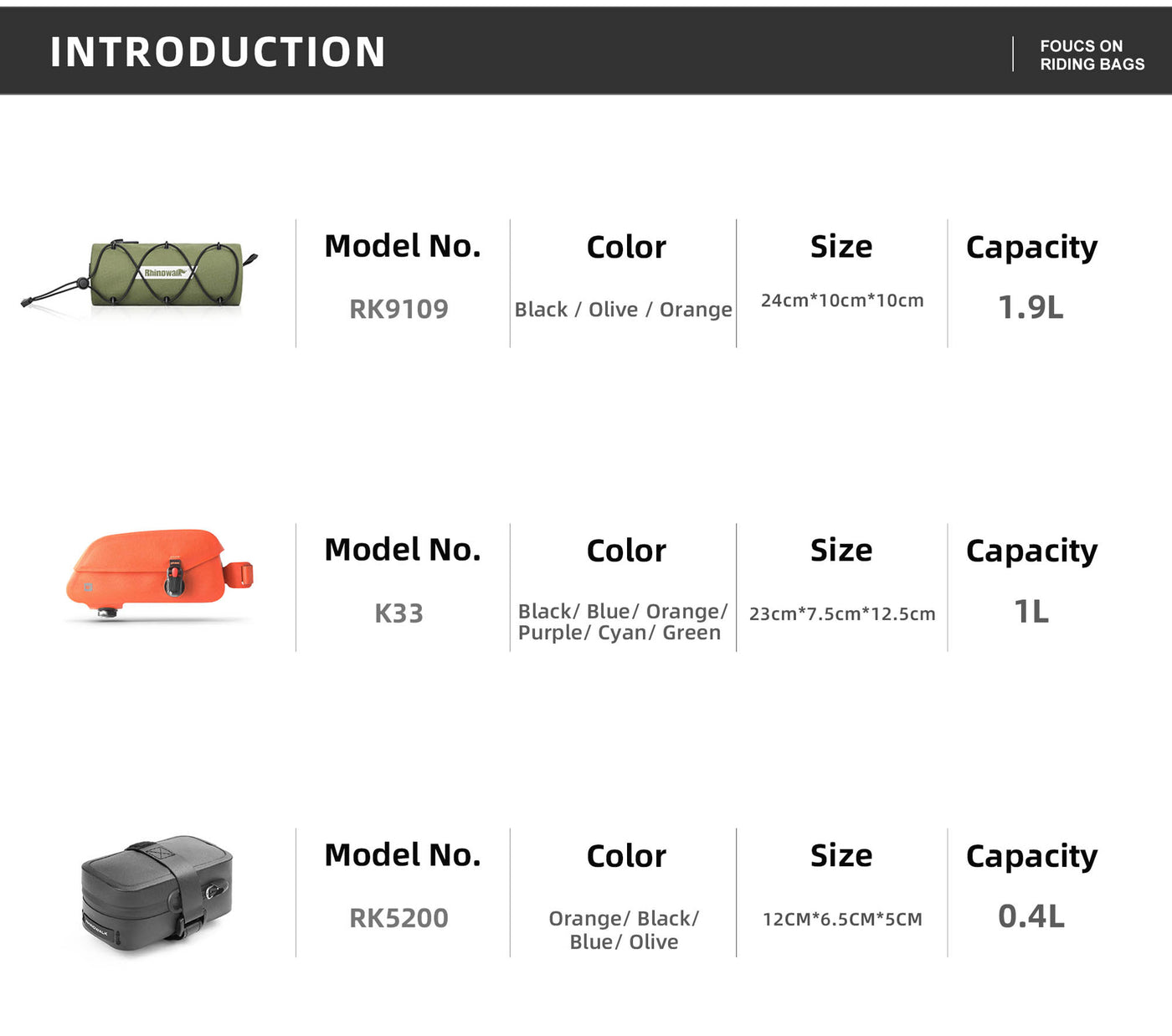Click the 'Size' heading in RK9109 row
This screenshot has width=1172, height=1036.
point(841,246)
